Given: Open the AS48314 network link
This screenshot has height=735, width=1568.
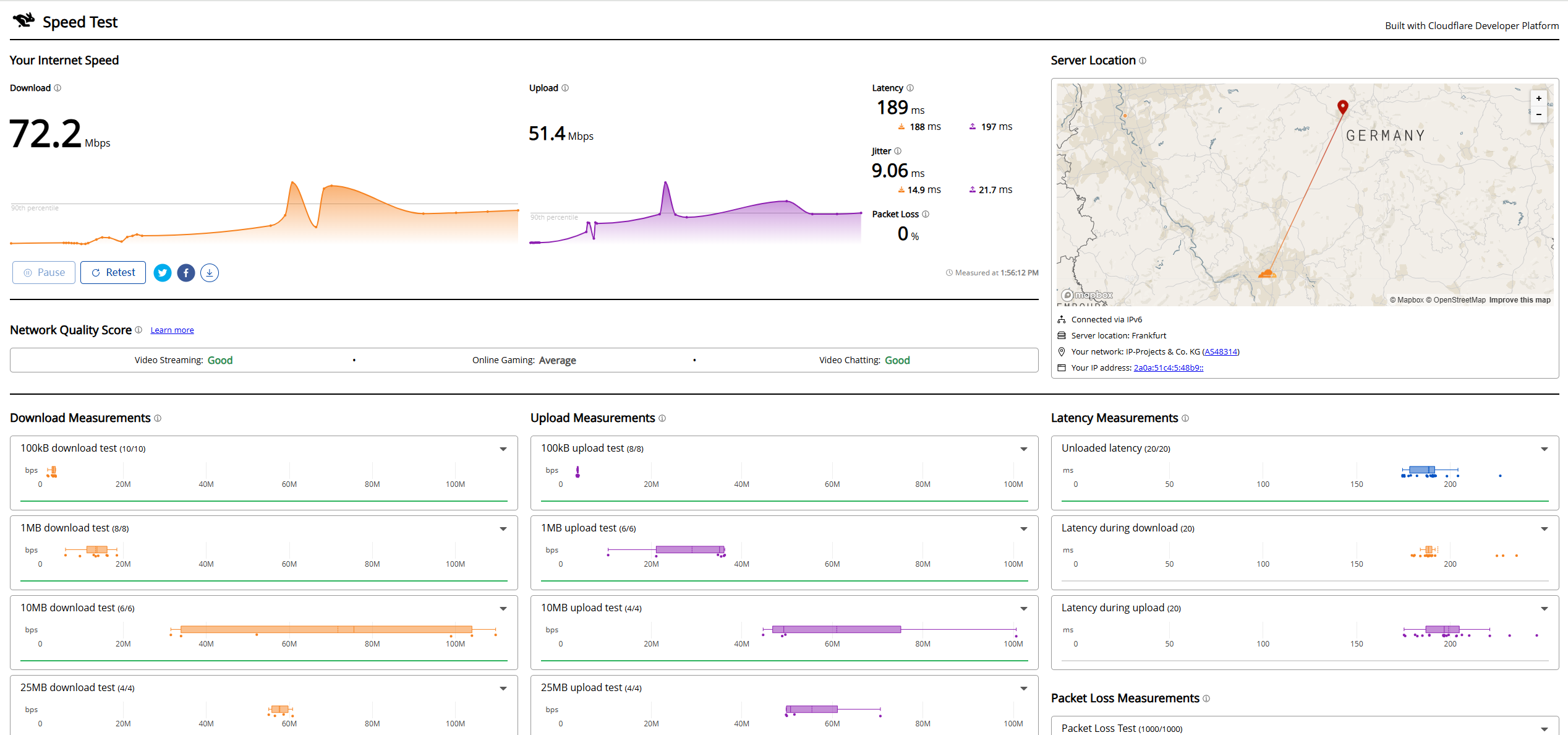Looking at the screenshot, I should (1221, 352).
